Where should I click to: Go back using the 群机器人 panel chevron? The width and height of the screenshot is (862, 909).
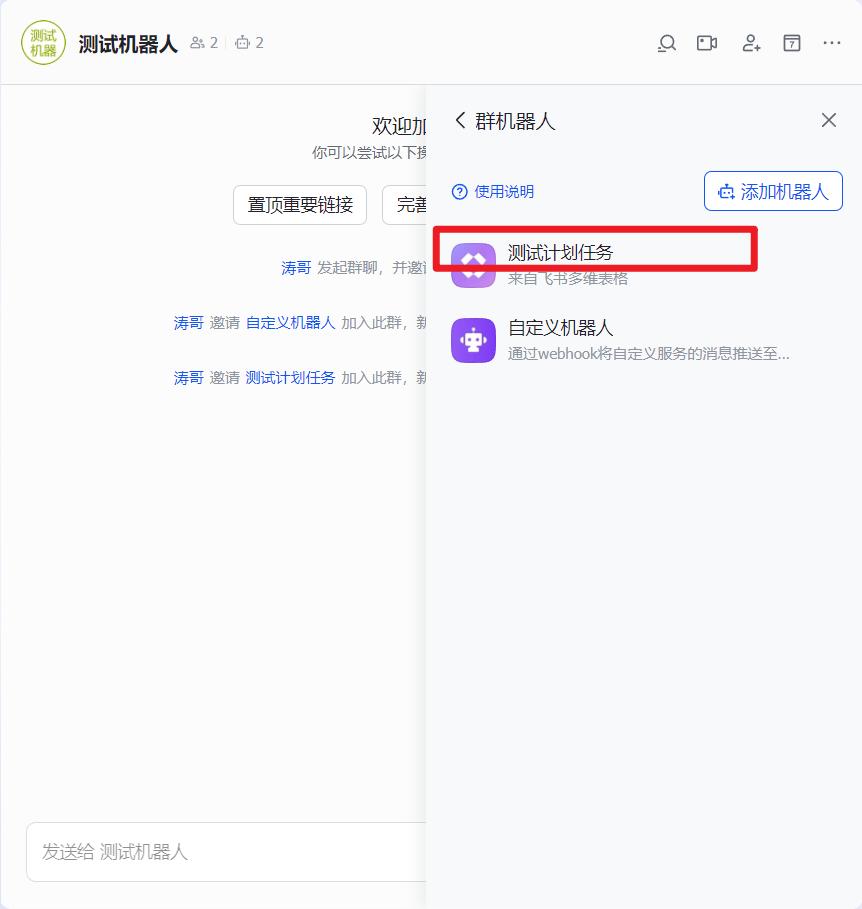click(460, 119)
